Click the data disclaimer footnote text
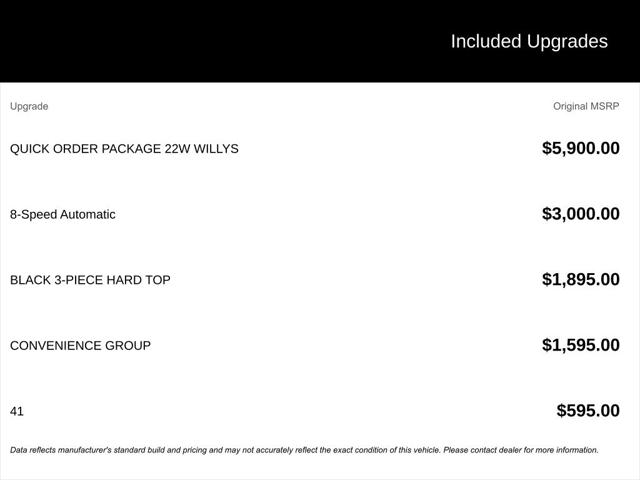The height and width of the screenshot is (480, 640). click(x=304, y=450)
